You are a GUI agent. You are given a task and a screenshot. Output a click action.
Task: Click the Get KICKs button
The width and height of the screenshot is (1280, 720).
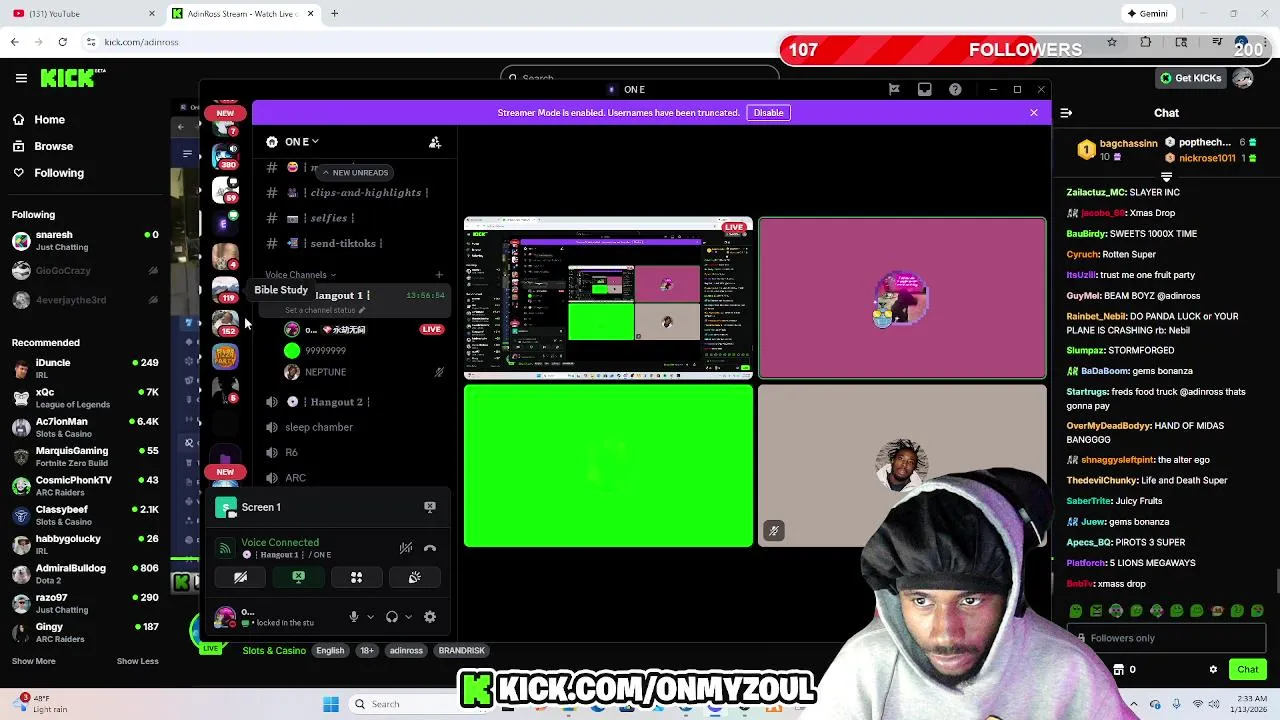pyautogui.click(x=1190, y=78)
